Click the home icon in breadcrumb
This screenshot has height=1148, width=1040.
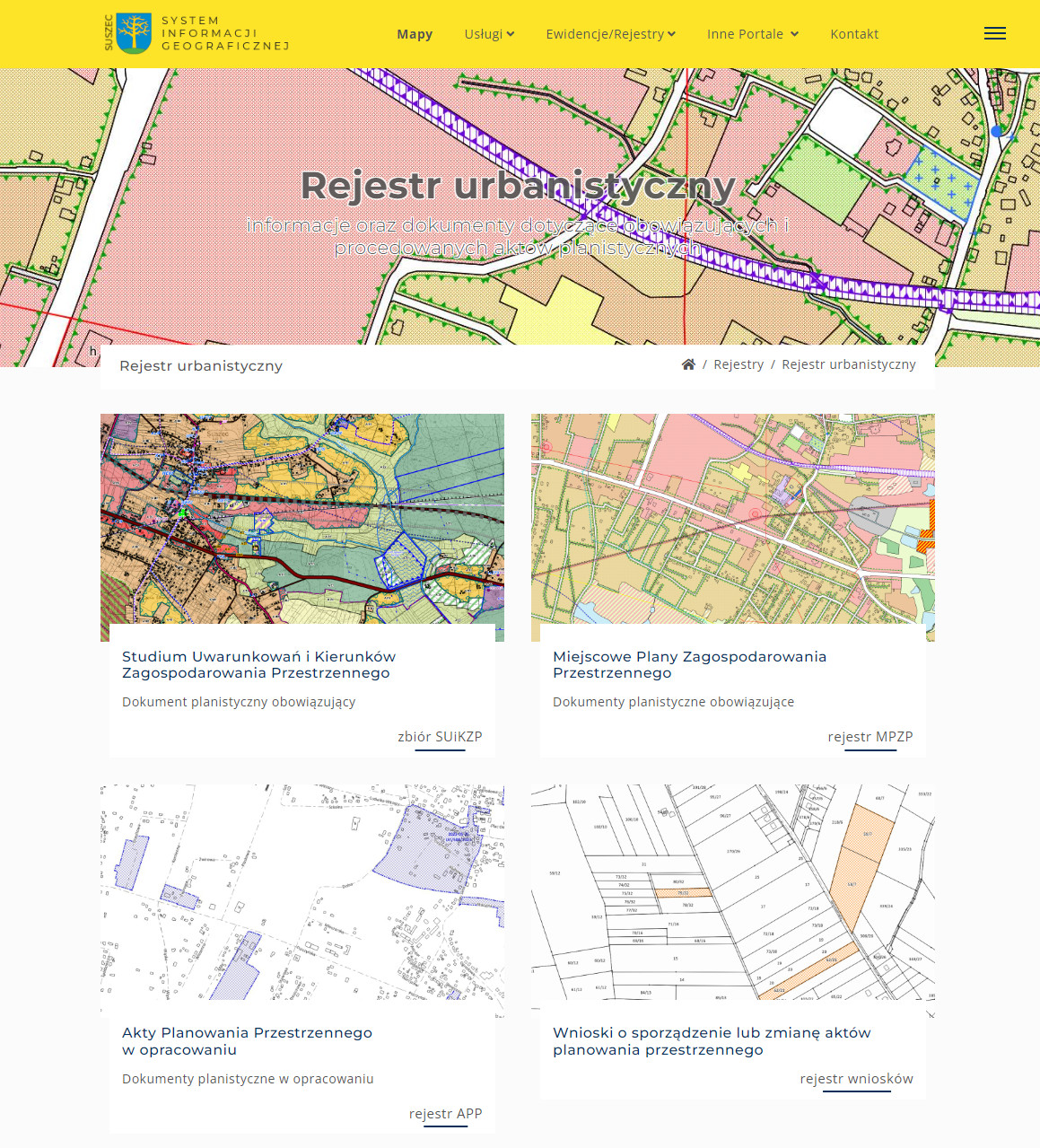688,364
